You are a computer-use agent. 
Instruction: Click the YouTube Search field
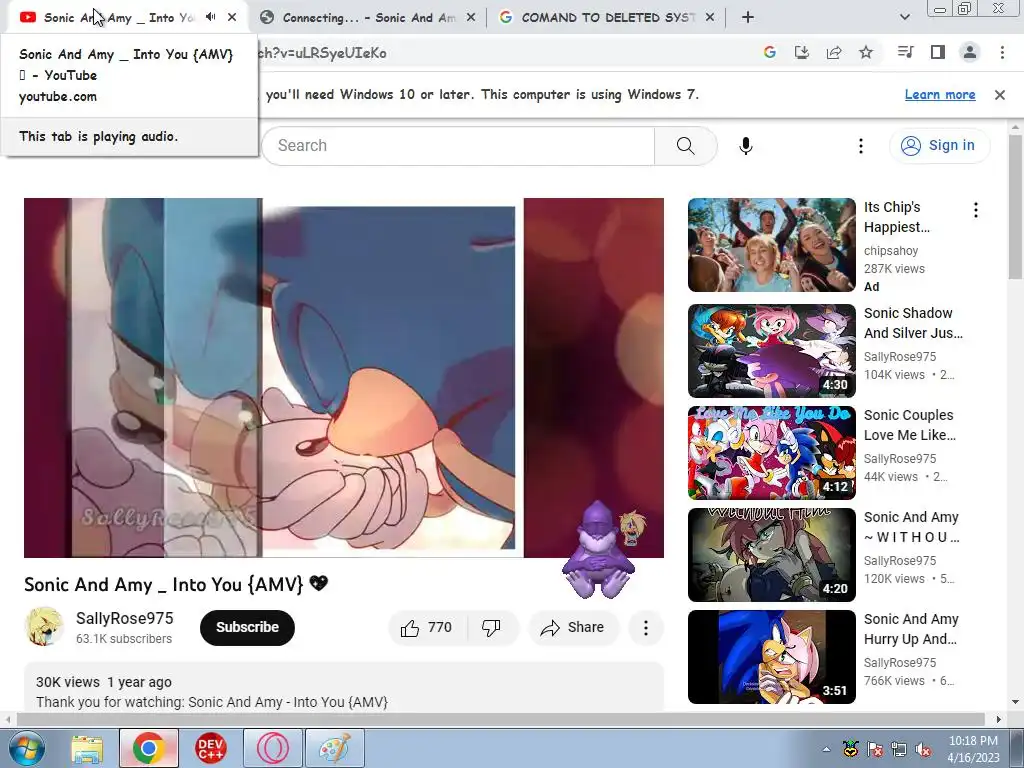pos(458,146)
